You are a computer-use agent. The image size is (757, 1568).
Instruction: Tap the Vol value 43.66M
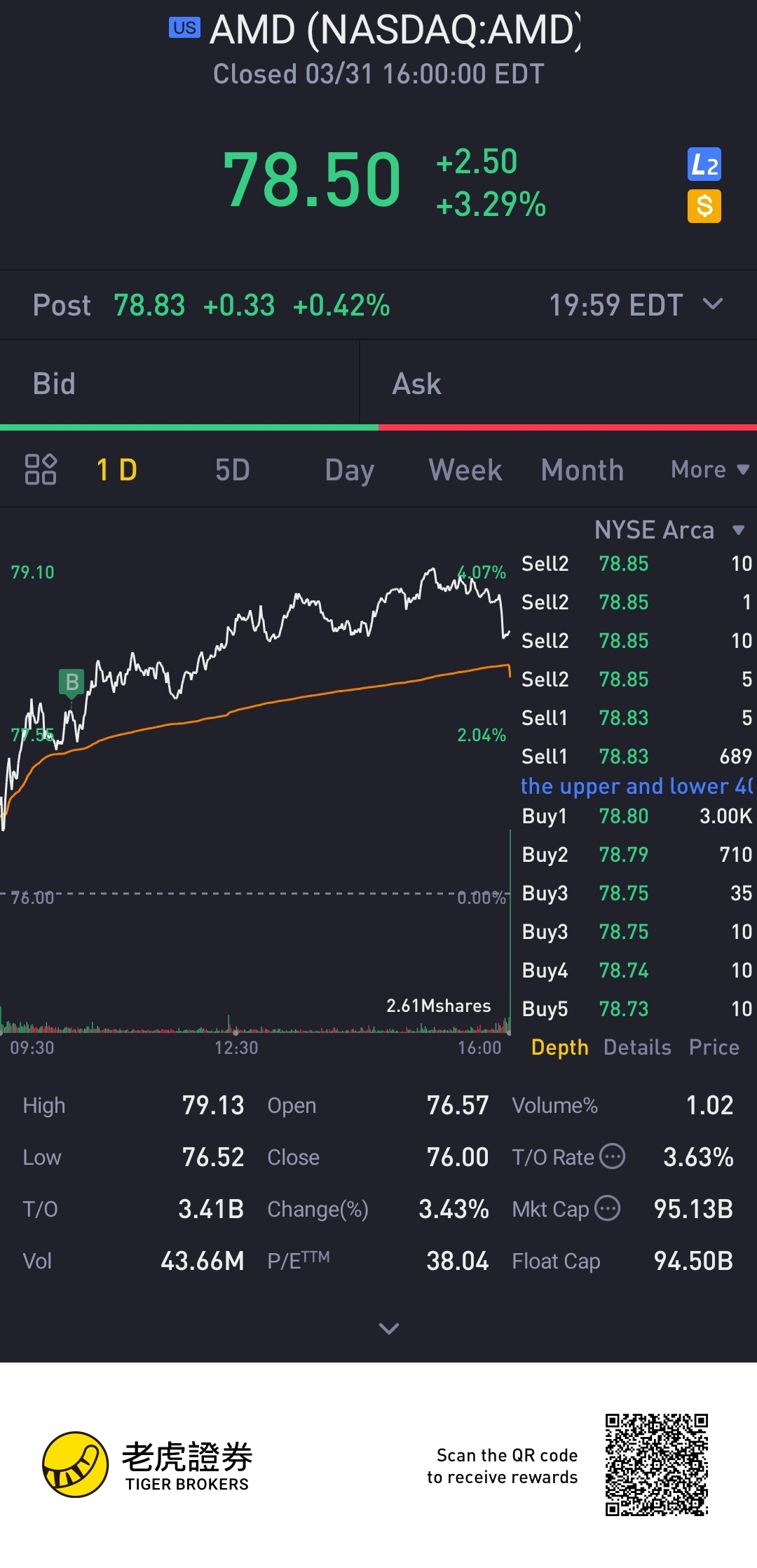pyautogui.click(x=203, y=1261)
